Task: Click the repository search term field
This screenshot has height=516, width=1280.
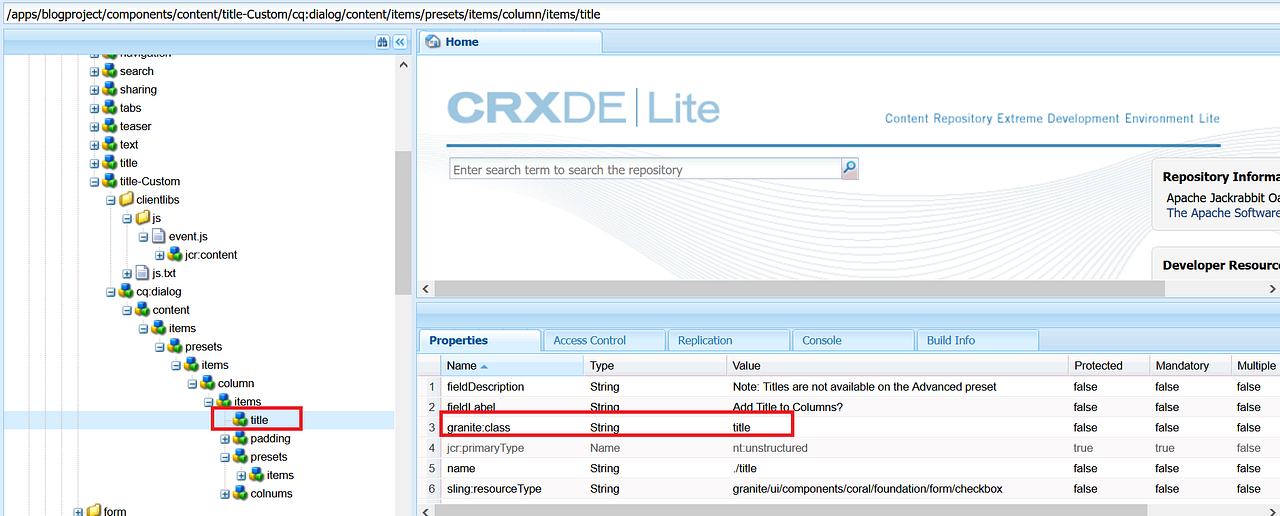Action: point(645,169)
